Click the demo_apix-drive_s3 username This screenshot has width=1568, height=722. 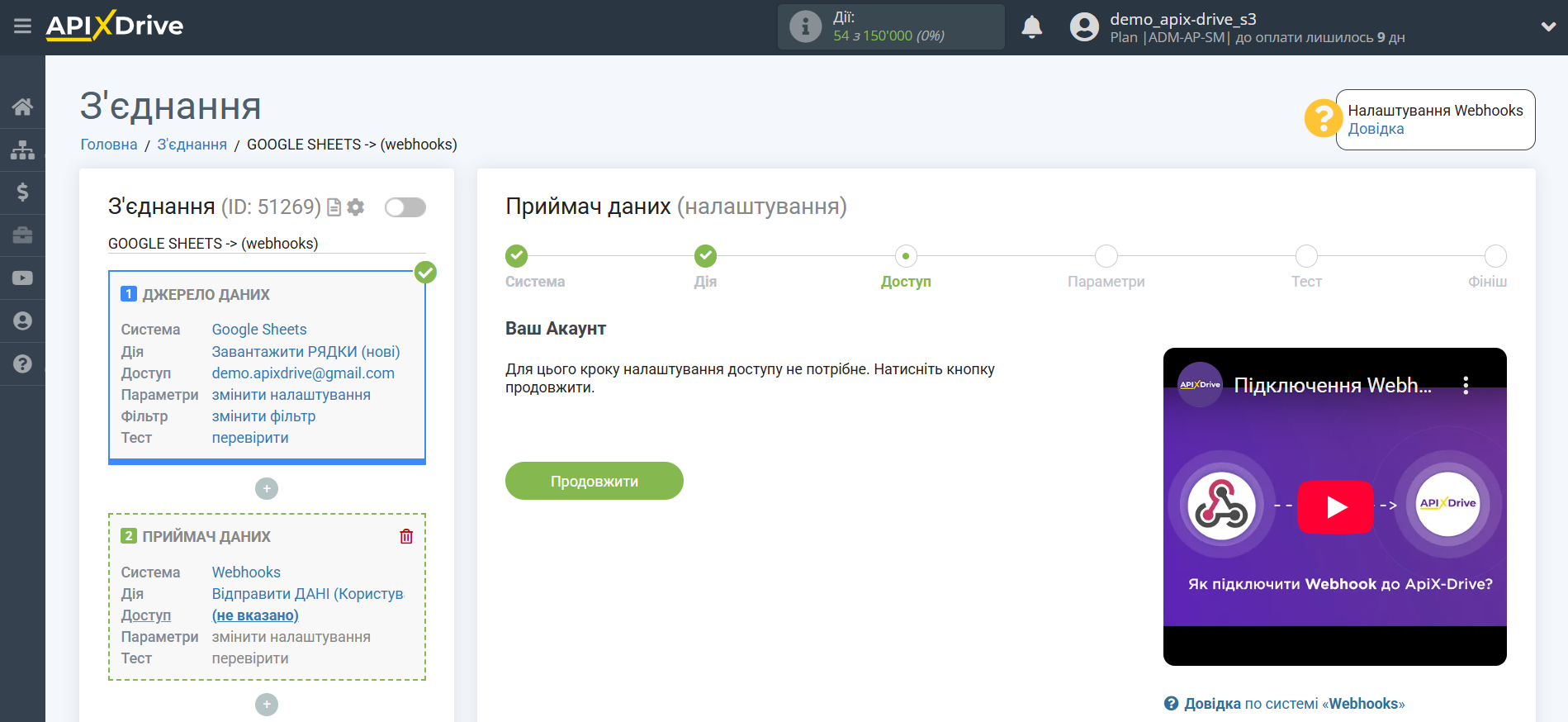click(x=1183, y=19)
